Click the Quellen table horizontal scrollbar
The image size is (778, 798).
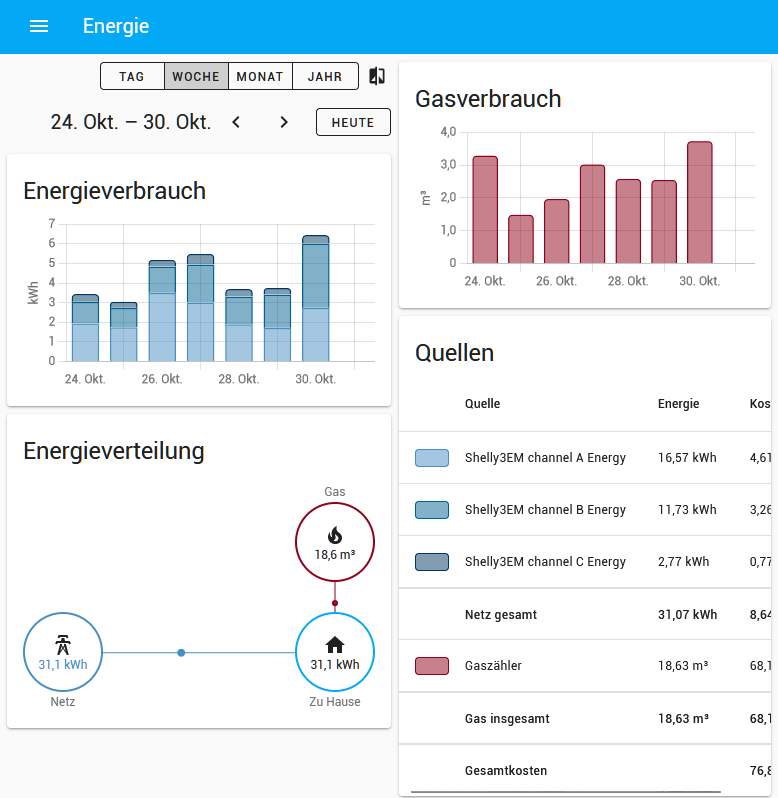click(x=566, y=792)
